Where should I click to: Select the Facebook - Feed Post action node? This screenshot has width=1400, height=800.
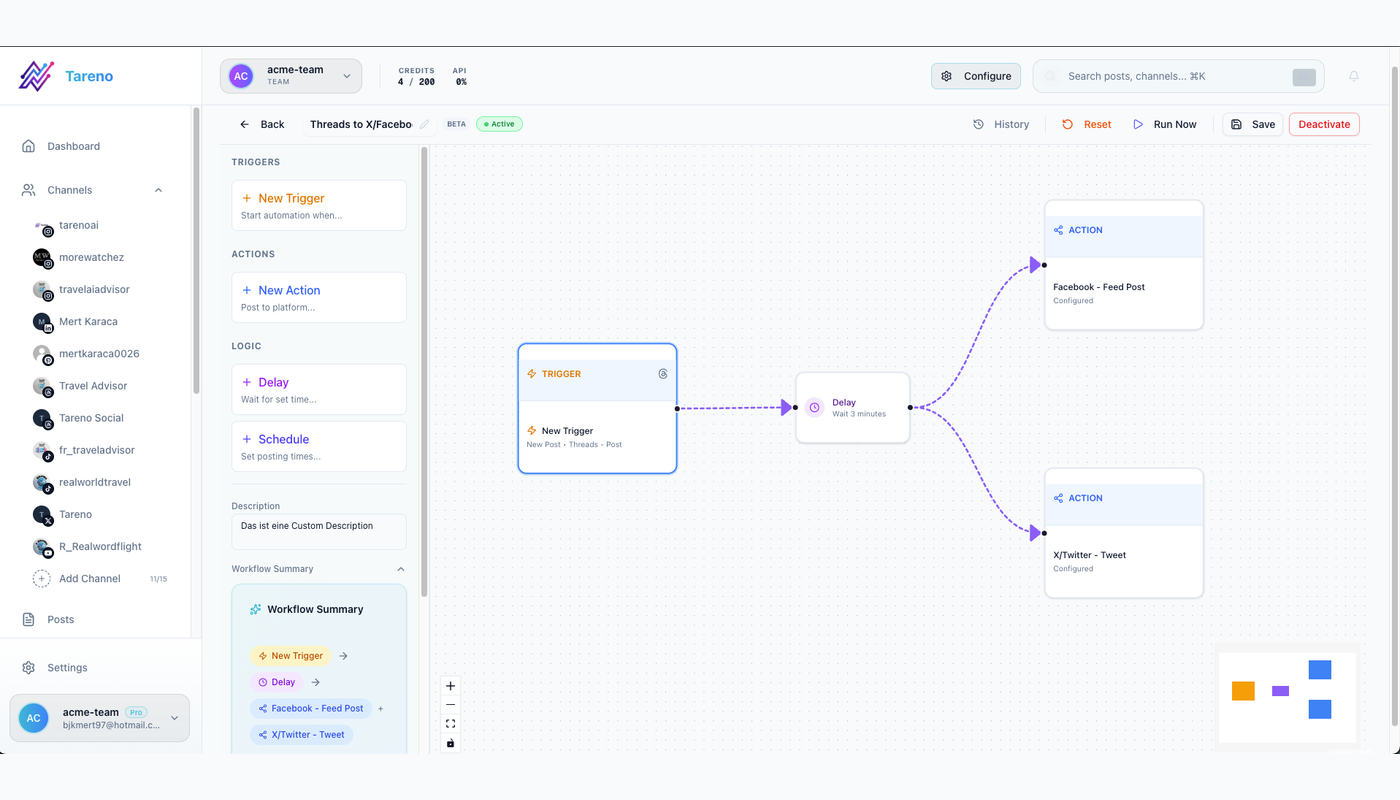[1124, 265]
